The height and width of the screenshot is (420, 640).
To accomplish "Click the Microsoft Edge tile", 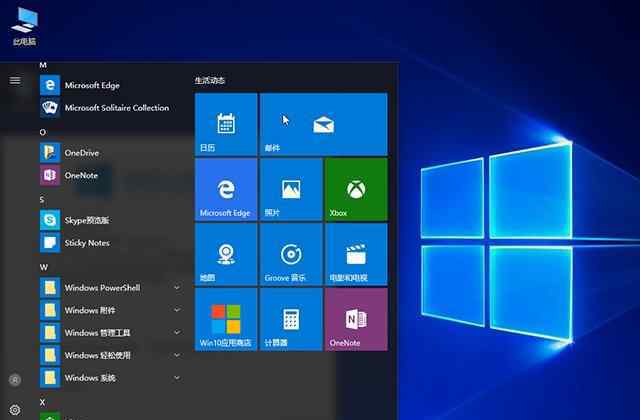I will click(226, 189).
